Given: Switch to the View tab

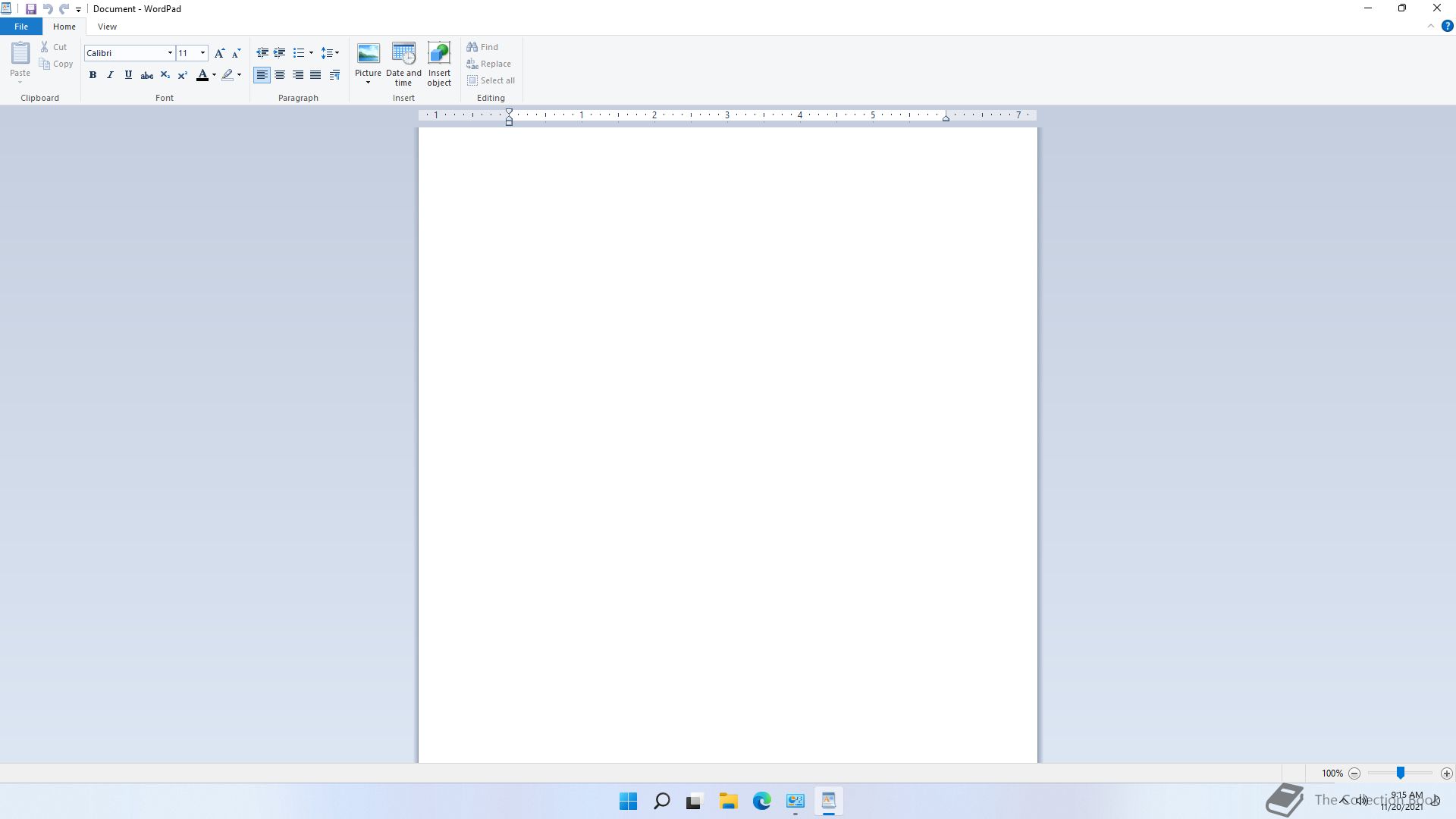Looking at the screenshot, I should (107, 27).
